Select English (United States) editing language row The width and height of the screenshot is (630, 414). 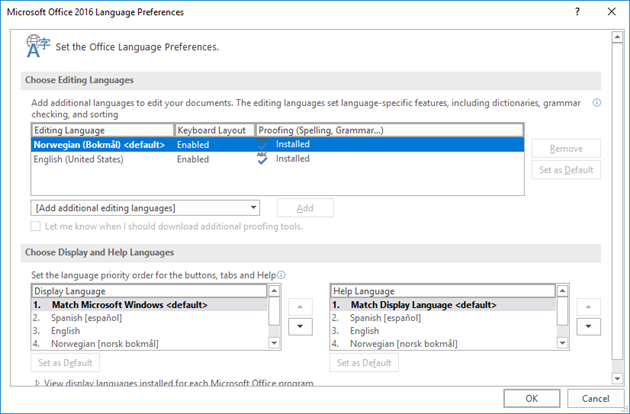point(277,159)
